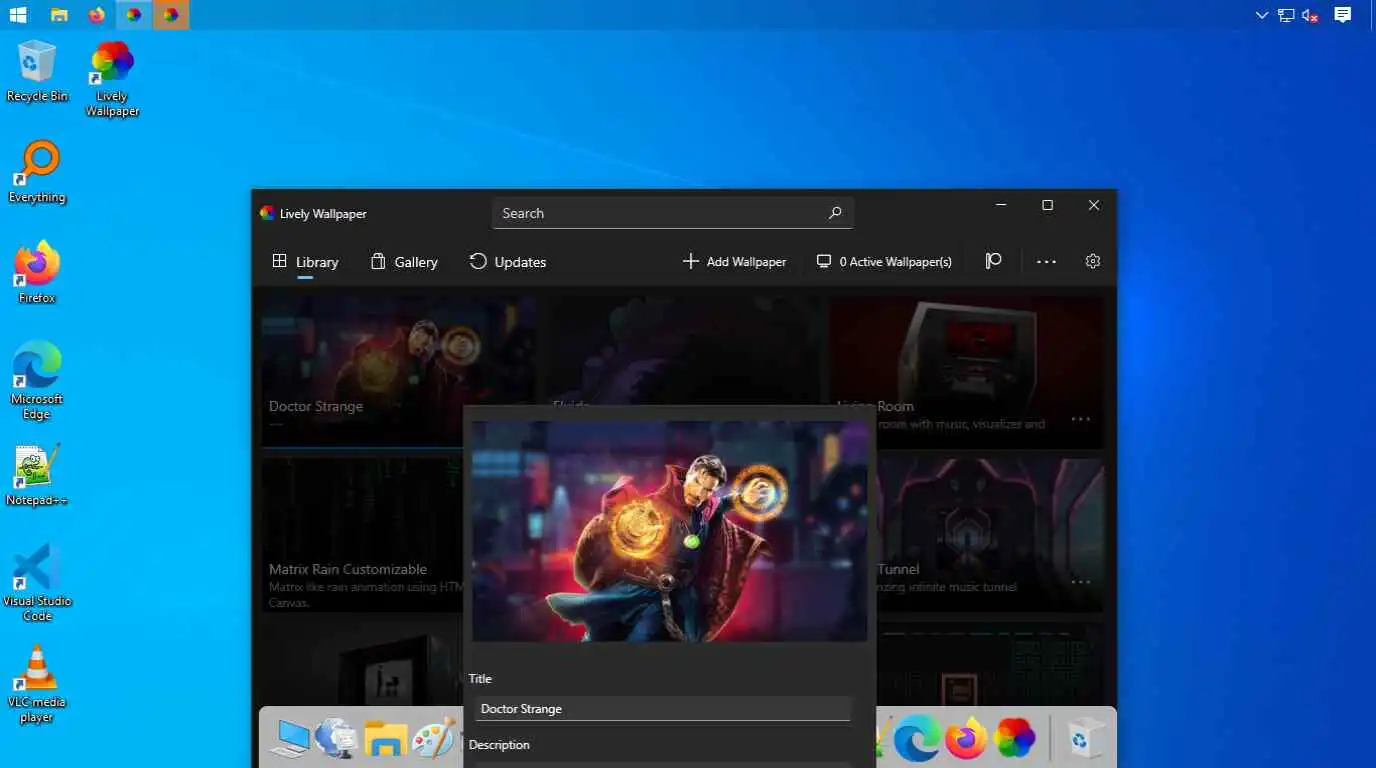Open File Explorer from the dock

(385, 740)
